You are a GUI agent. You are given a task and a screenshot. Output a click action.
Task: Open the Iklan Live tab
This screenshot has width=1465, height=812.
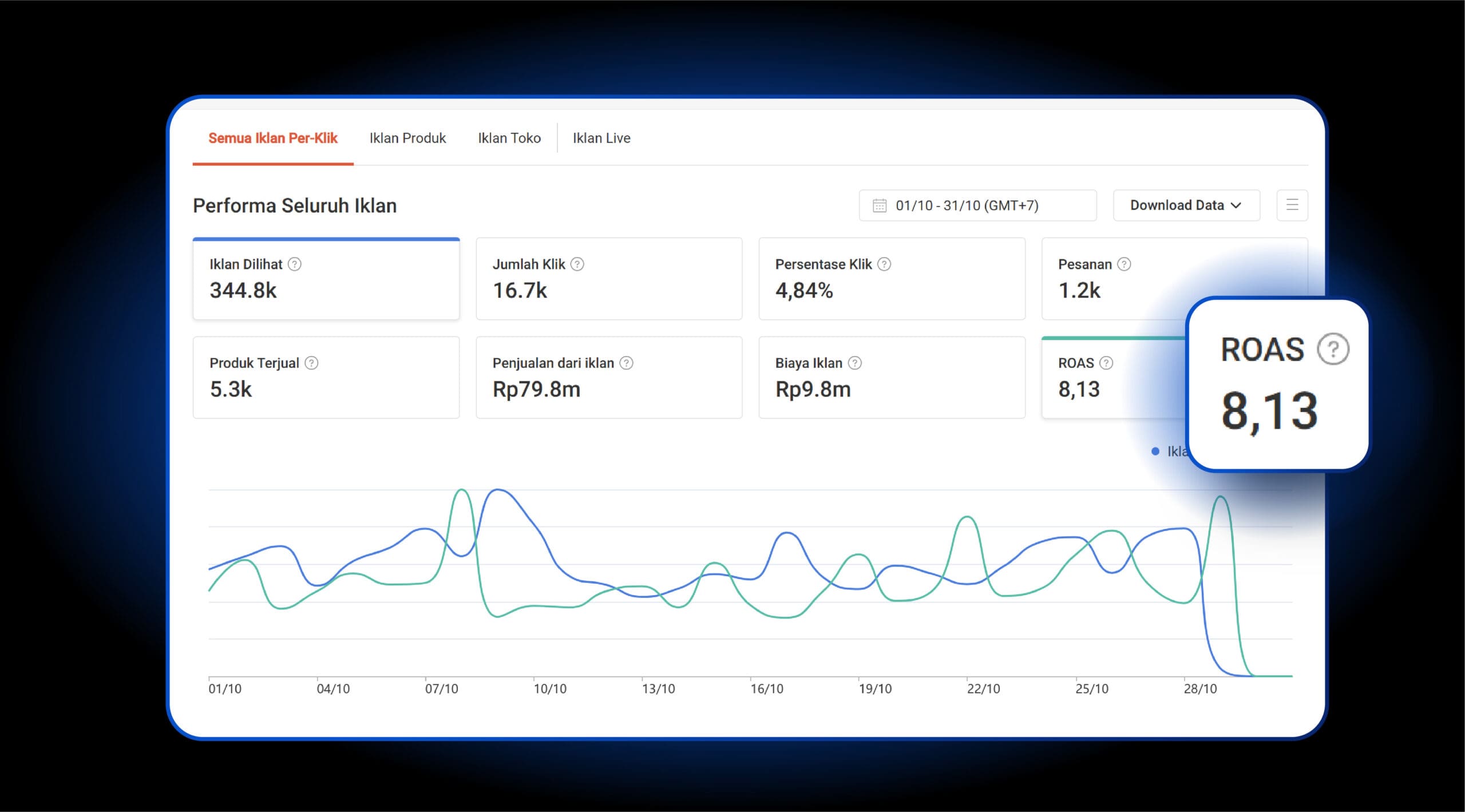pos(601,138)
